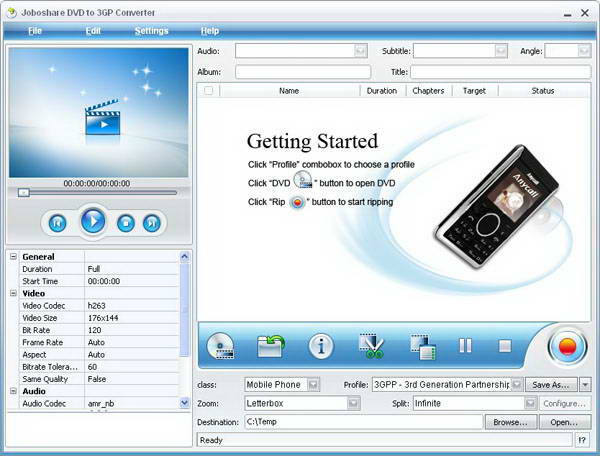This screenshot has height=456, width=600.
Task: Click the previous chapter playback button
Action: click(x=57, y=223)
